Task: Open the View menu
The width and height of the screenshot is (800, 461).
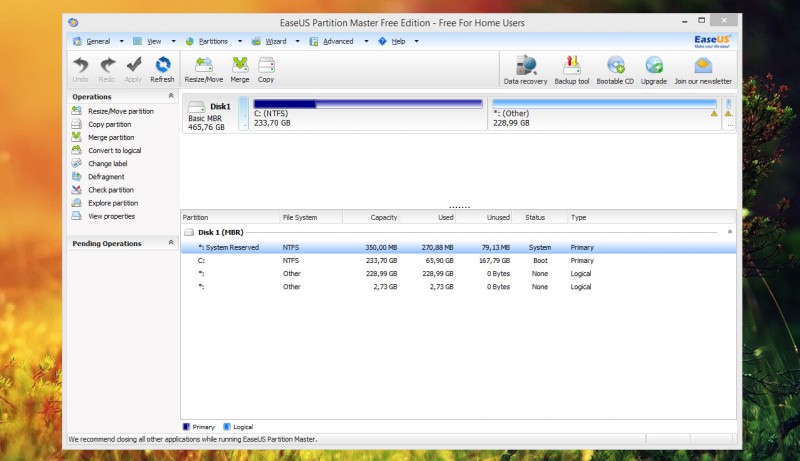Action: 154,41
